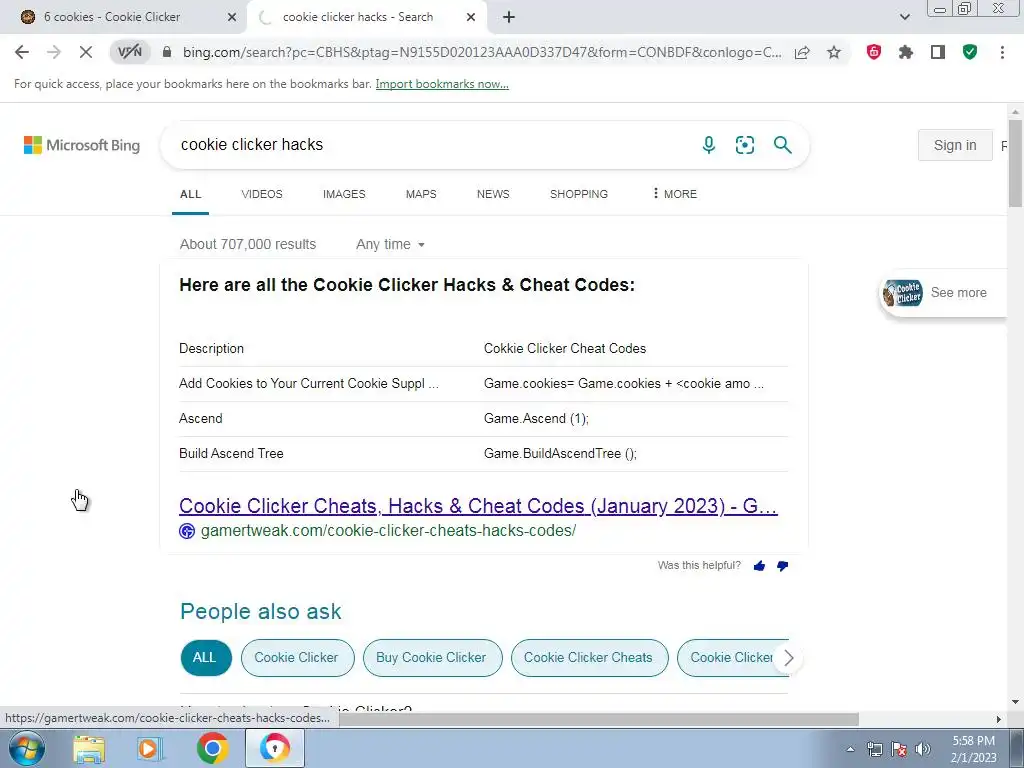The height and width of the screenshot is (768, 1024).
Task: Click Import bookmarks now link
Action: click(x=442, y=84)
